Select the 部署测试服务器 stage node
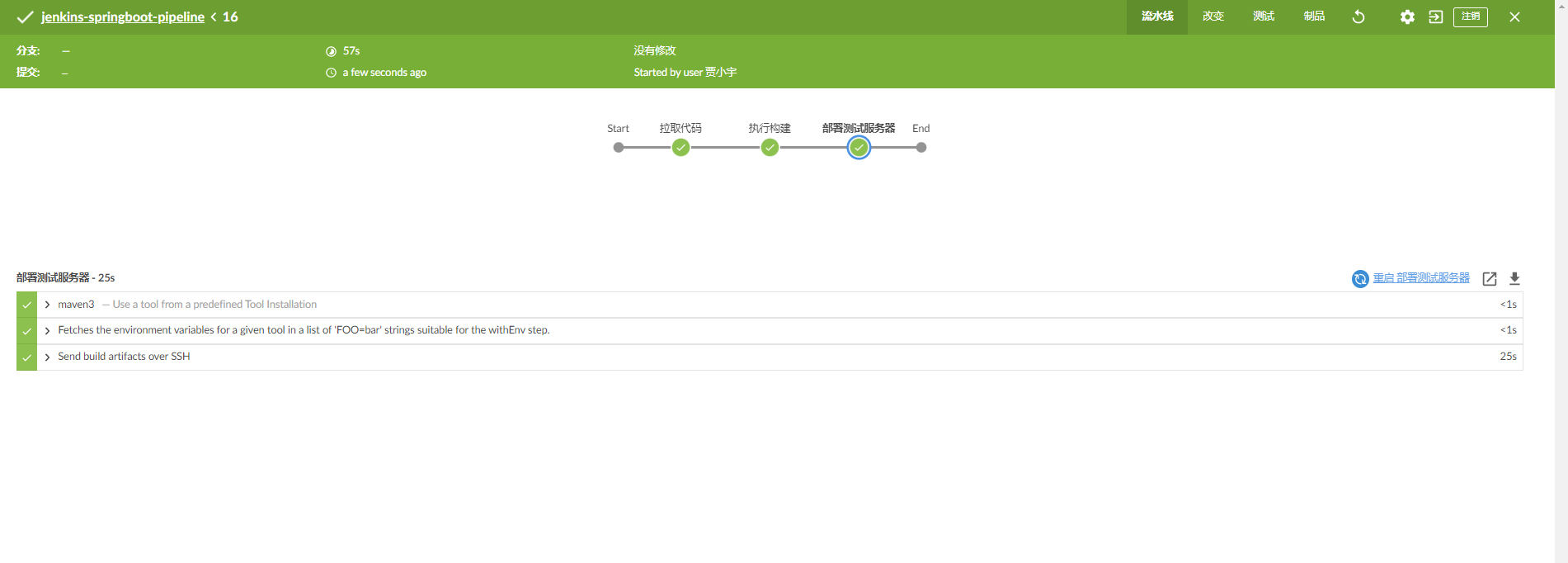This screenshot has height=563, width=1568. 859,148
